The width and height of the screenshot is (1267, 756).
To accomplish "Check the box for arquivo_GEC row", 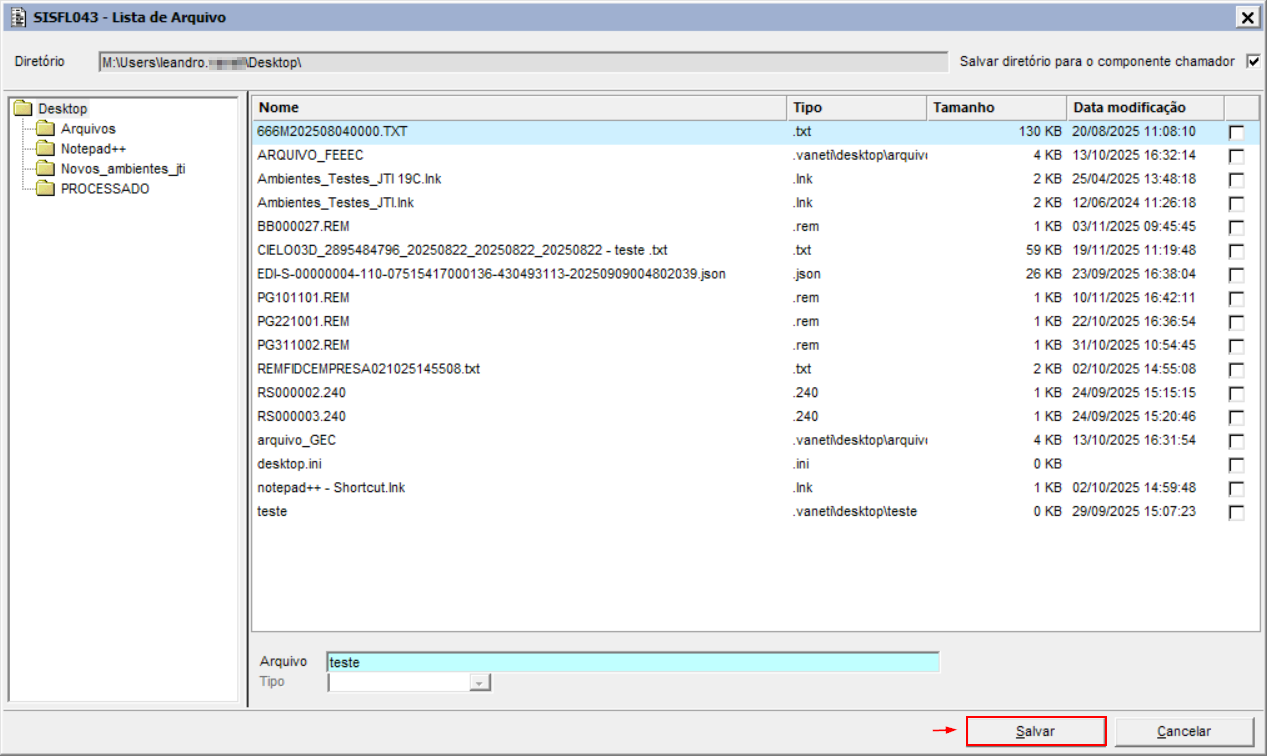I will click(1237, 441).
